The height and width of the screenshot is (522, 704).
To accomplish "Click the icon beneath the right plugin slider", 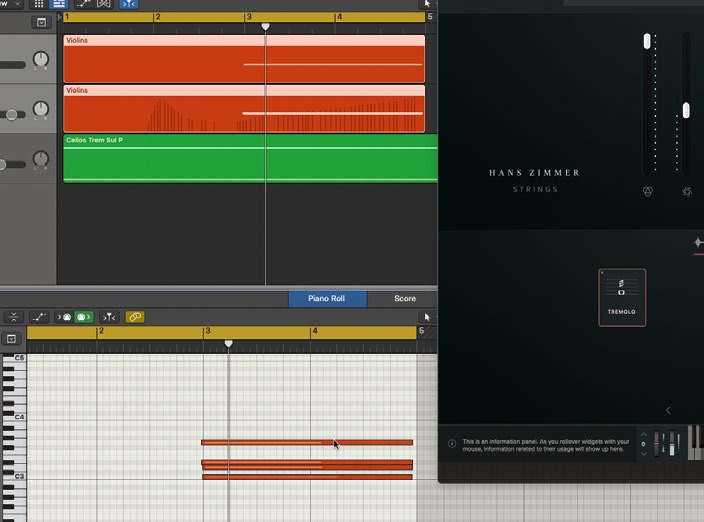I will click(x=687, y=192).
